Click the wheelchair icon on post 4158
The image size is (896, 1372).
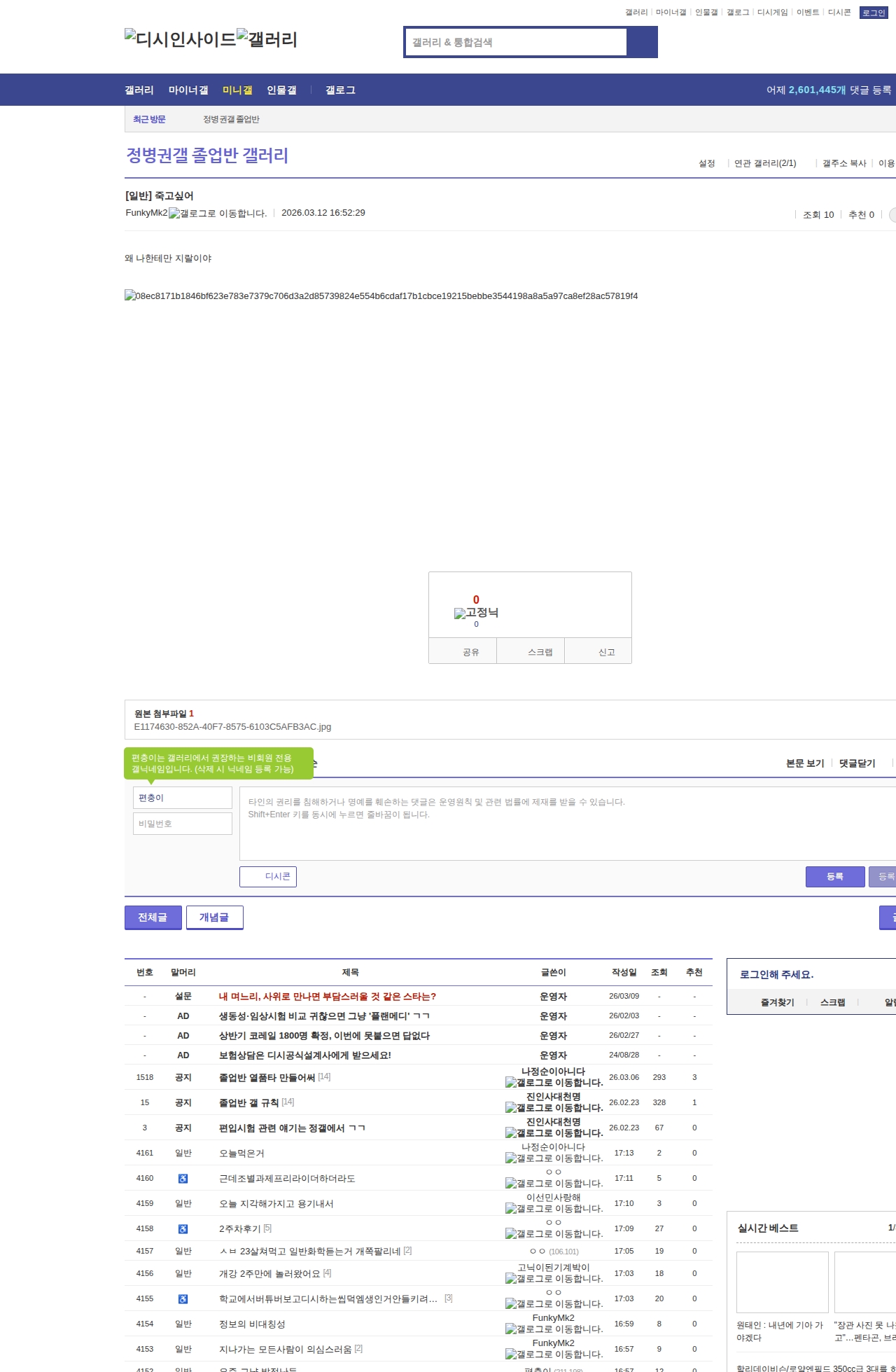tap(183, 1229)
